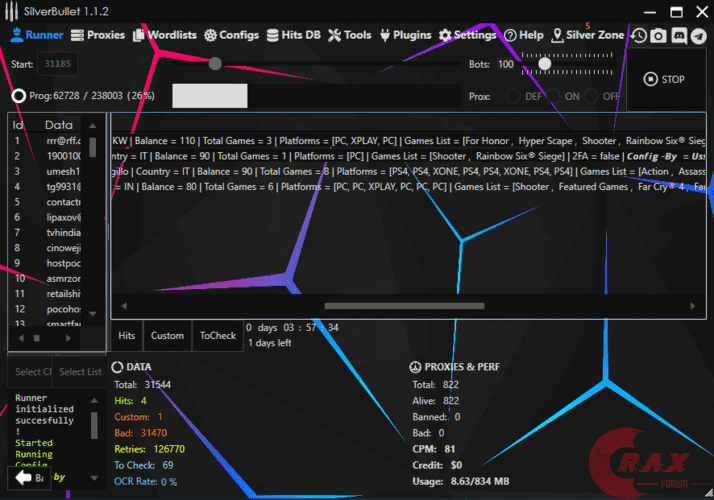Open the Help section
This screenshot has width=714, height=500.
tap(524, 35)
